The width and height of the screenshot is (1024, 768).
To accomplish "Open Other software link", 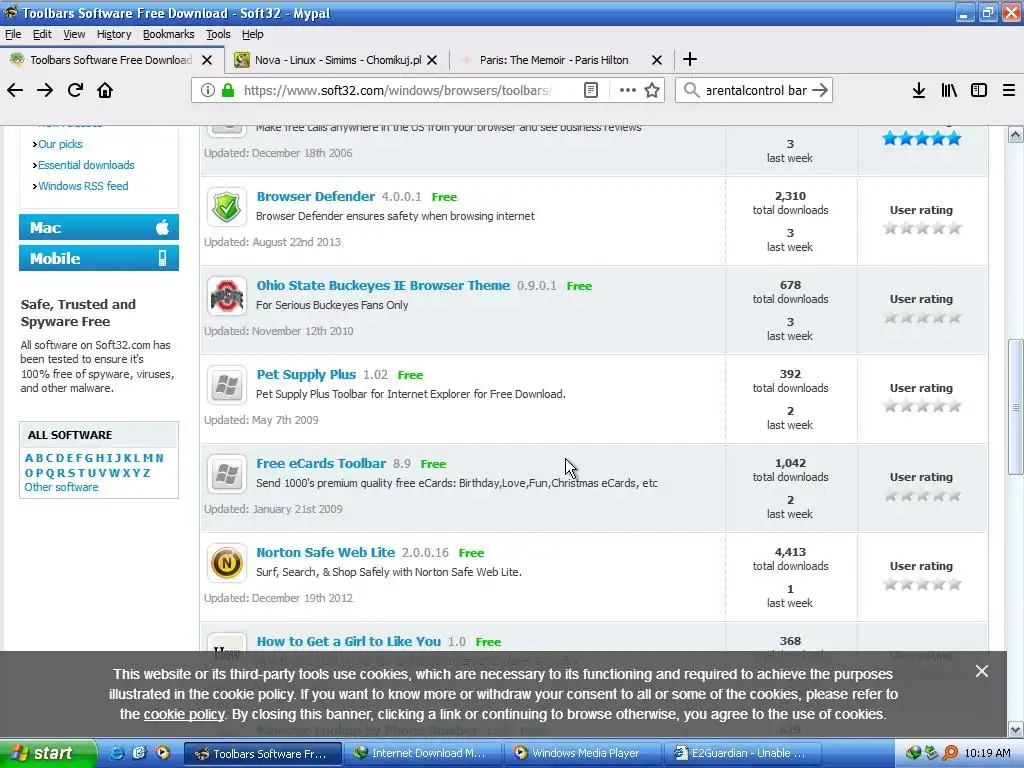I will click(x=61, y=487).
